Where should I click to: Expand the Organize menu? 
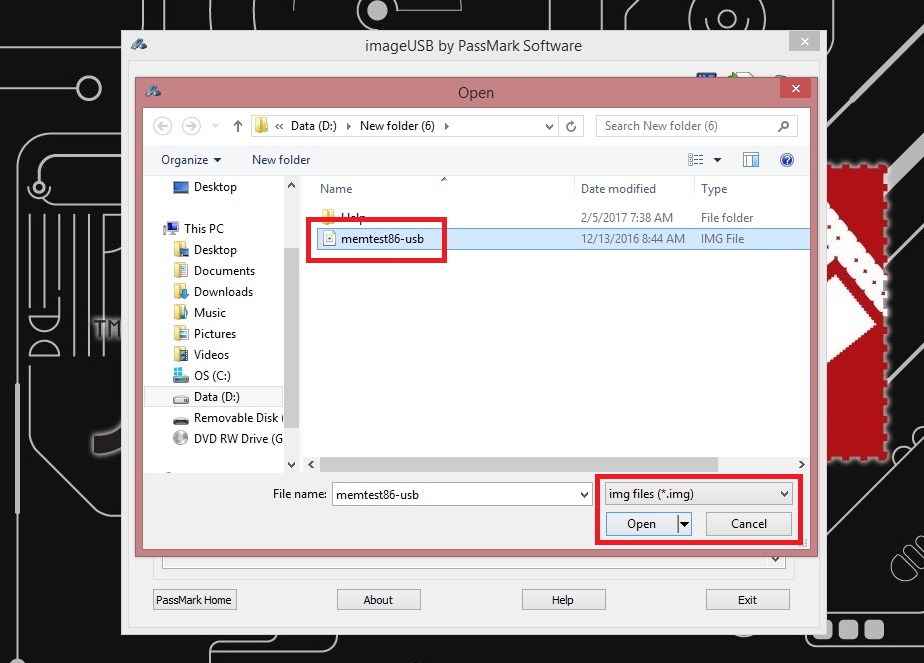(191, 160)
